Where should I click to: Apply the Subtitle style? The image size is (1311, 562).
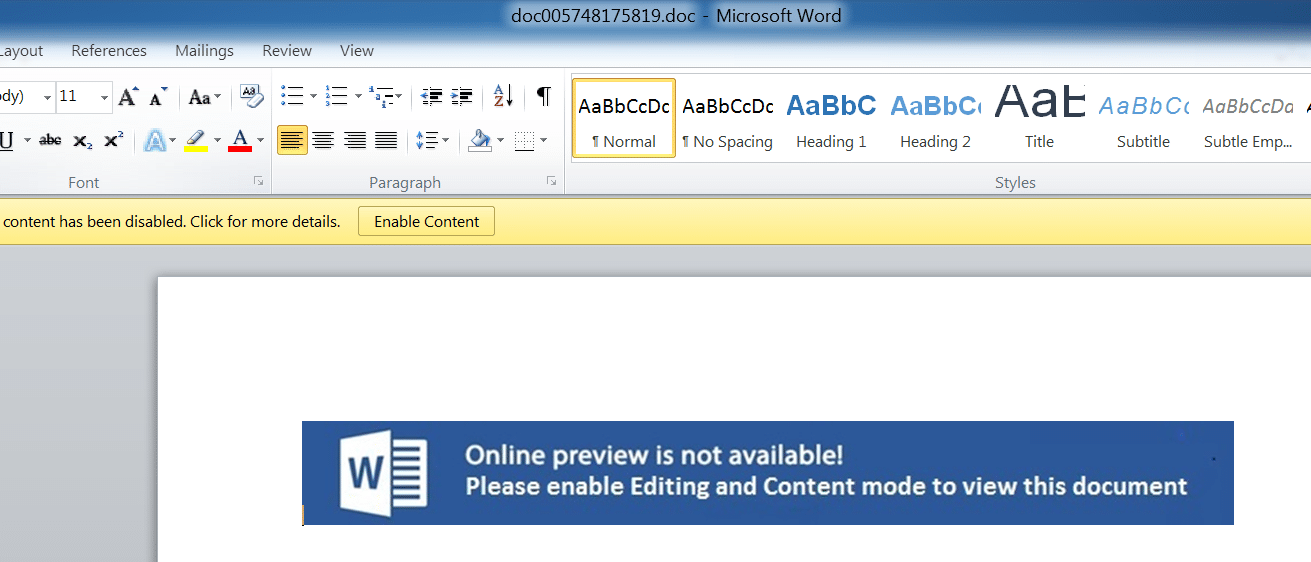[1143, 118]
